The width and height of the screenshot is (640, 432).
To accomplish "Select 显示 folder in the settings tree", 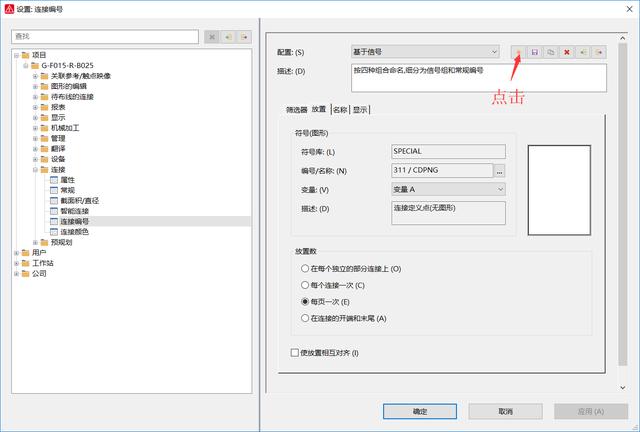I will pos(58,118).
